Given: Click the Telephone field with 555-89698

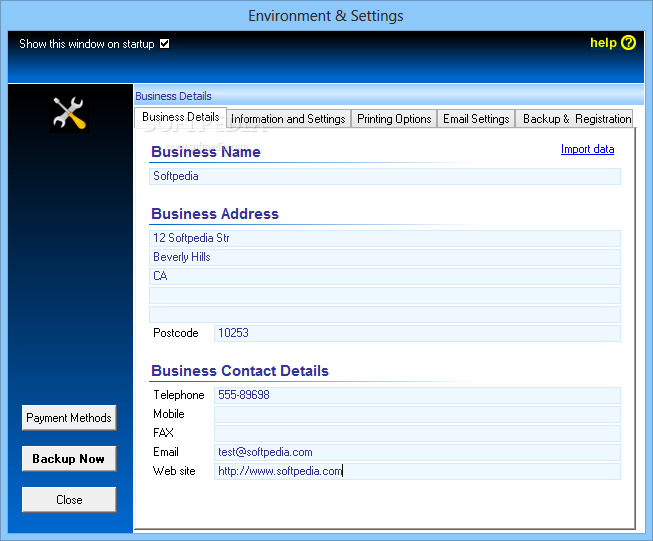Looking at the screenshot, I should [x=417, y=395].
